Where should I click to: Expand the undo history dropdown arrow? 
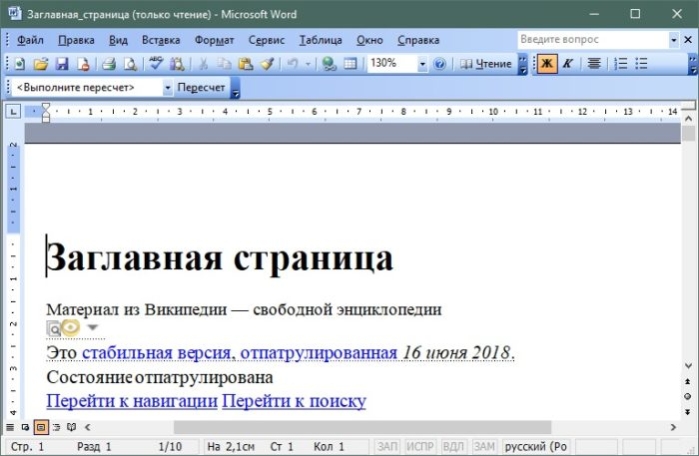(308, 65)
